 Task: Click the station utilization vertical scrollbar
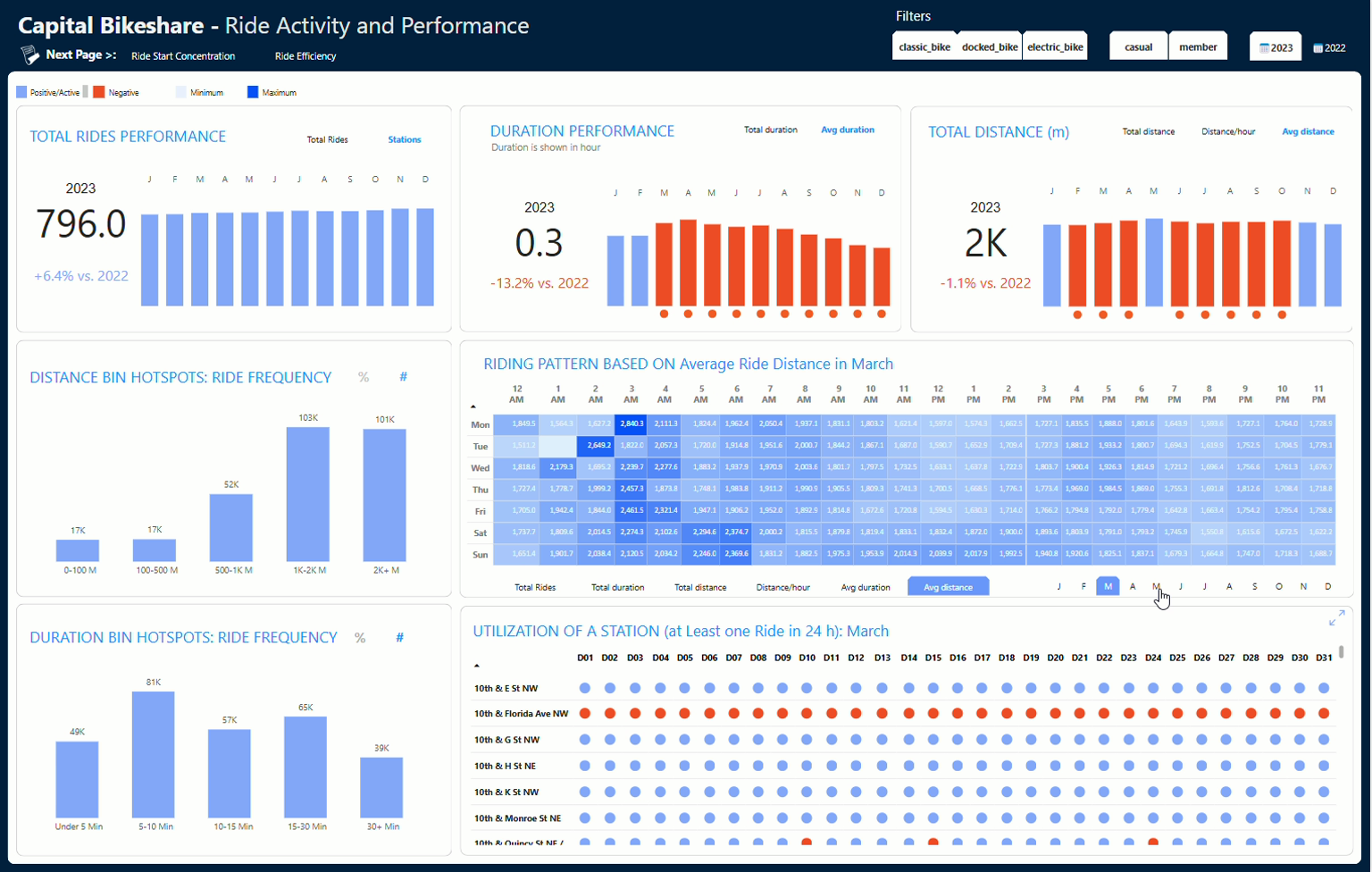point(1341,653)
